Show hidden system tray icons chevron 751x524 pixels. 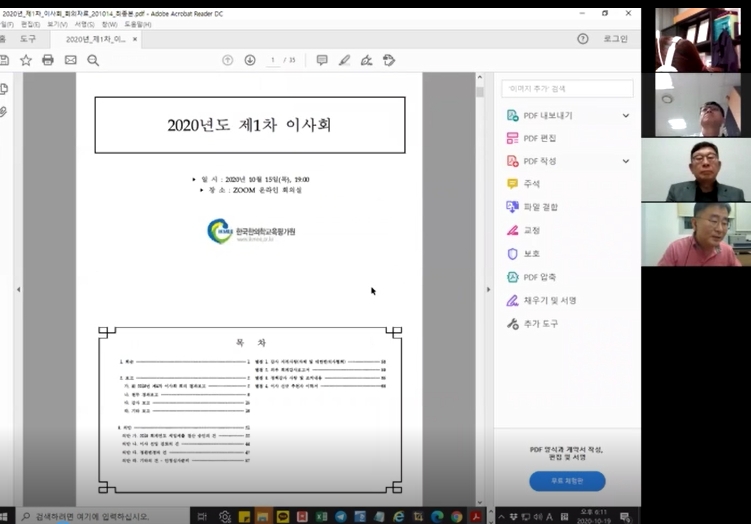click(x=501, y=516)
